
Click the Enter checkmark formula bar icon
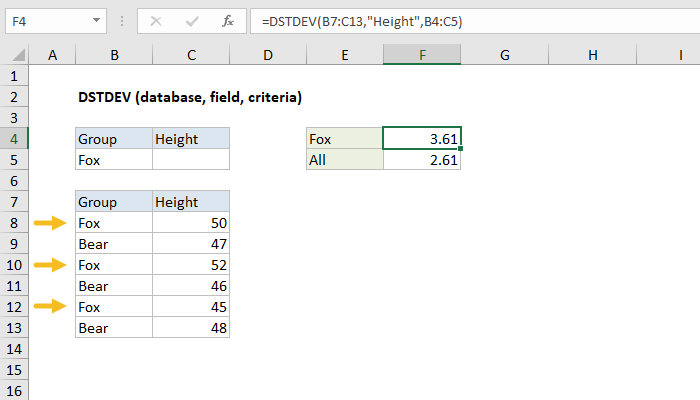pos(192,21)
